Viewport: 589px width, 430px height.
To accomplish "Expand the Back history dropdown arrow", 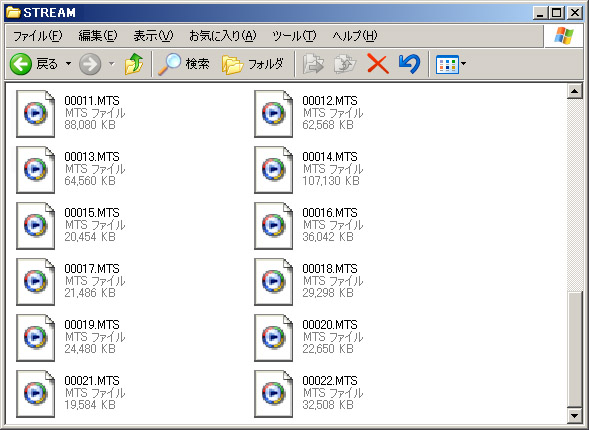I will click(x=68, y=64).
